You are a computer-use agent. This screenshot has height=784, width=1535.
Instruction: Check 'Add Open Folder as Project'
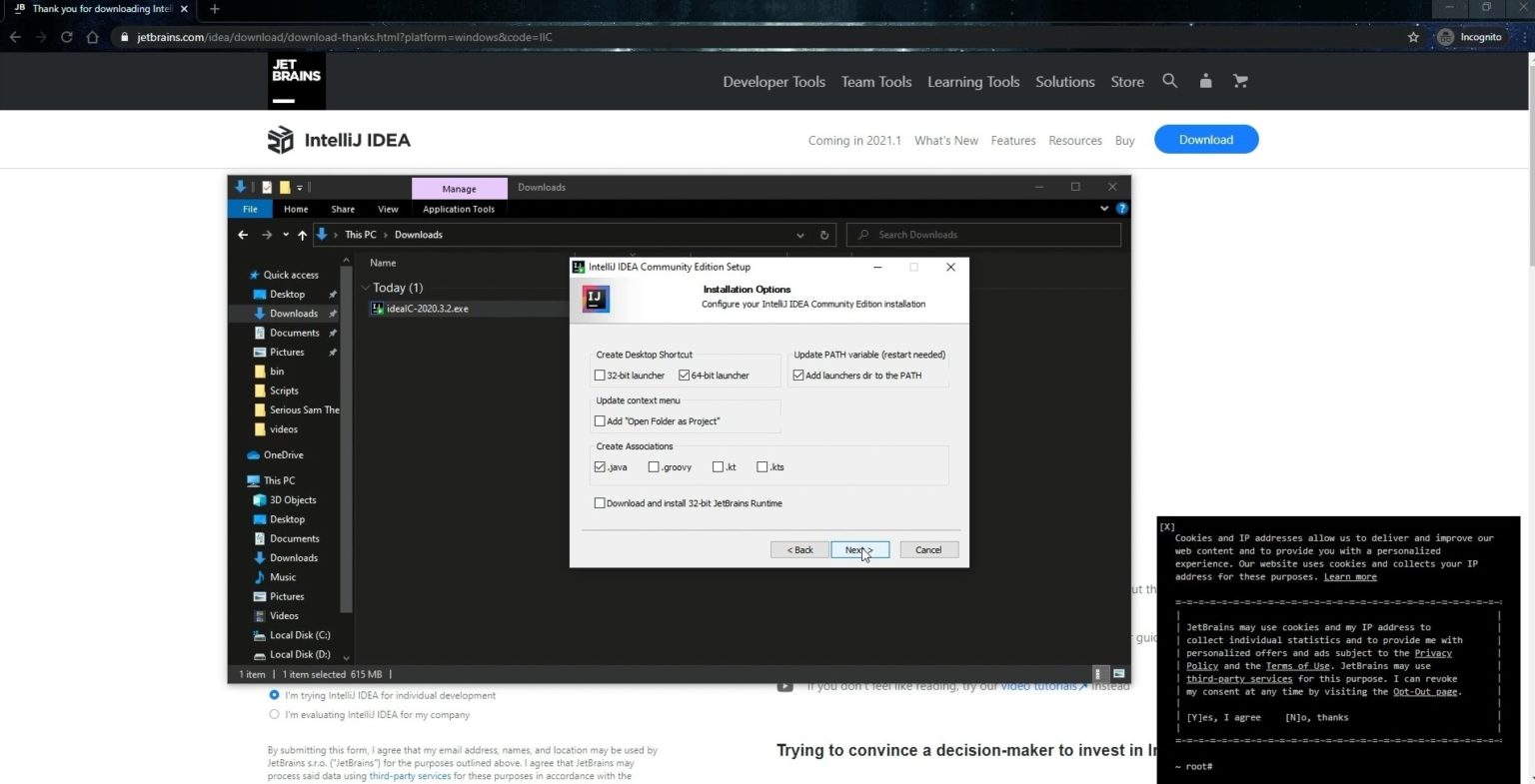pos(600,421)
